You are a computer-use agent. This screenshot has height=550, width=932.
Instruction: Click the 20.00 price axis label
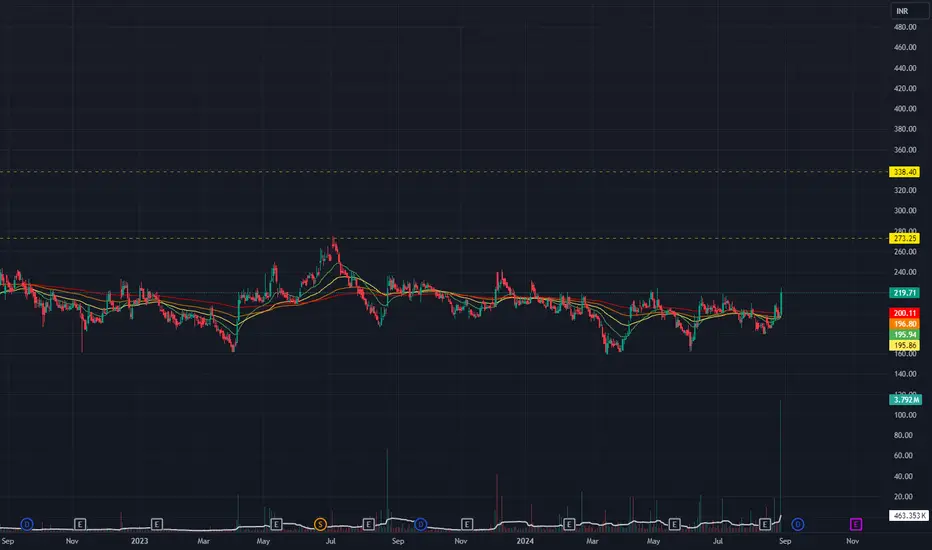(903, 496)
